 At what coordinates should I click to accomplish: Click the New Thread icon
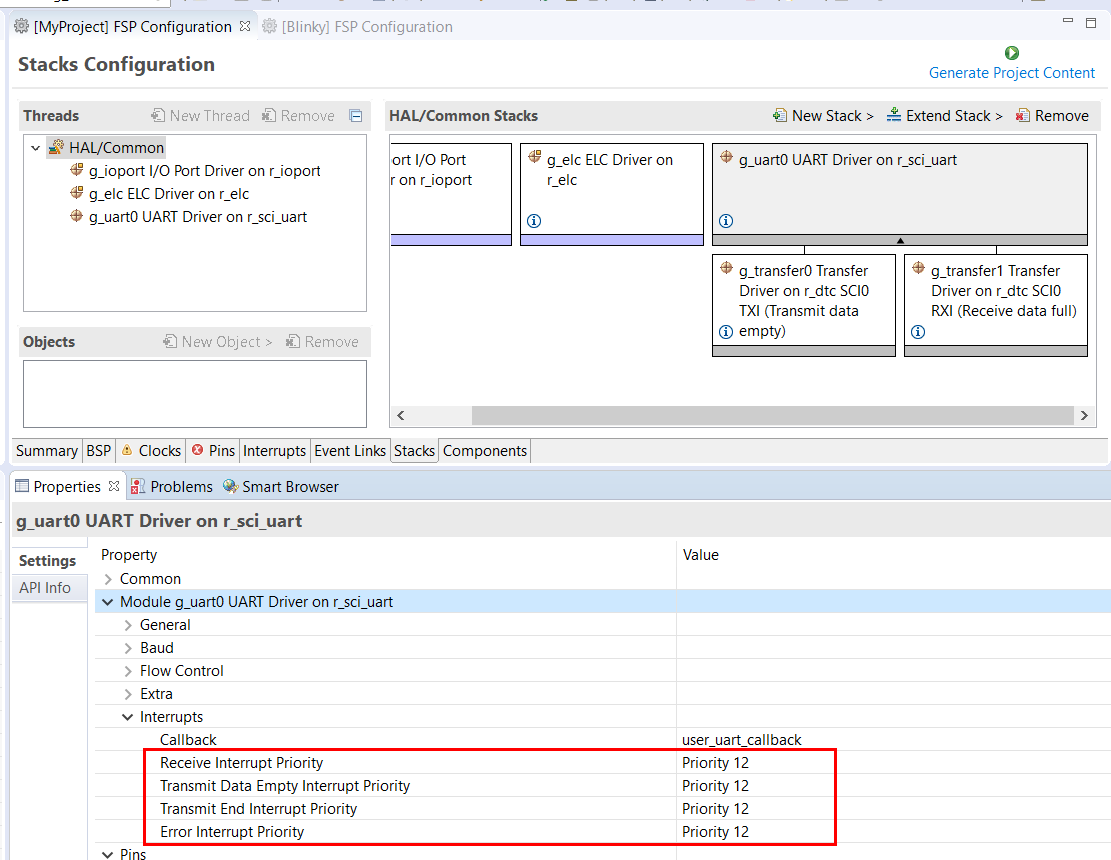[x=158, y=115]
